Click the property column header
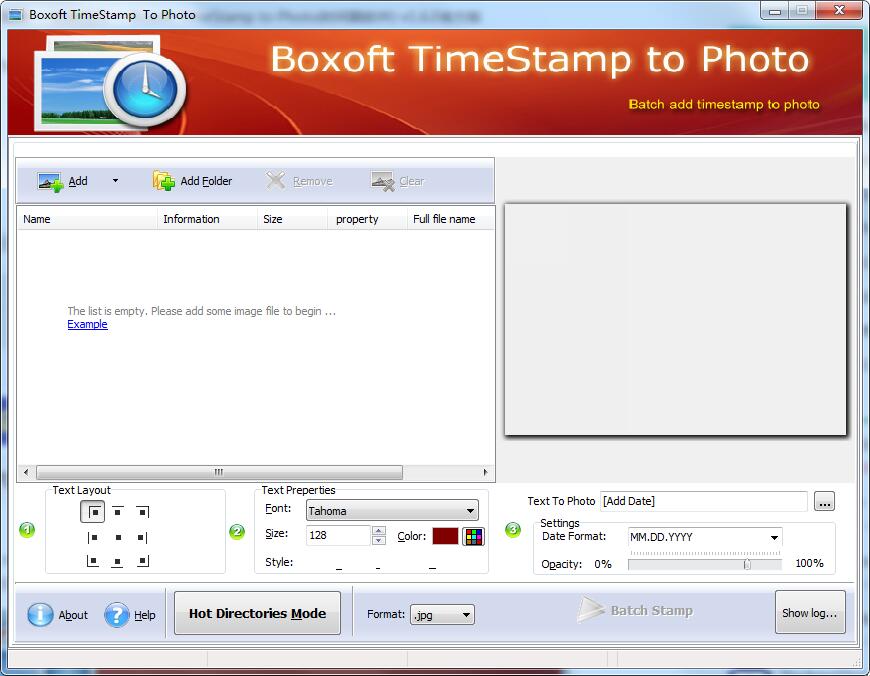Screen dimensions: 870x676 [367, 219]
